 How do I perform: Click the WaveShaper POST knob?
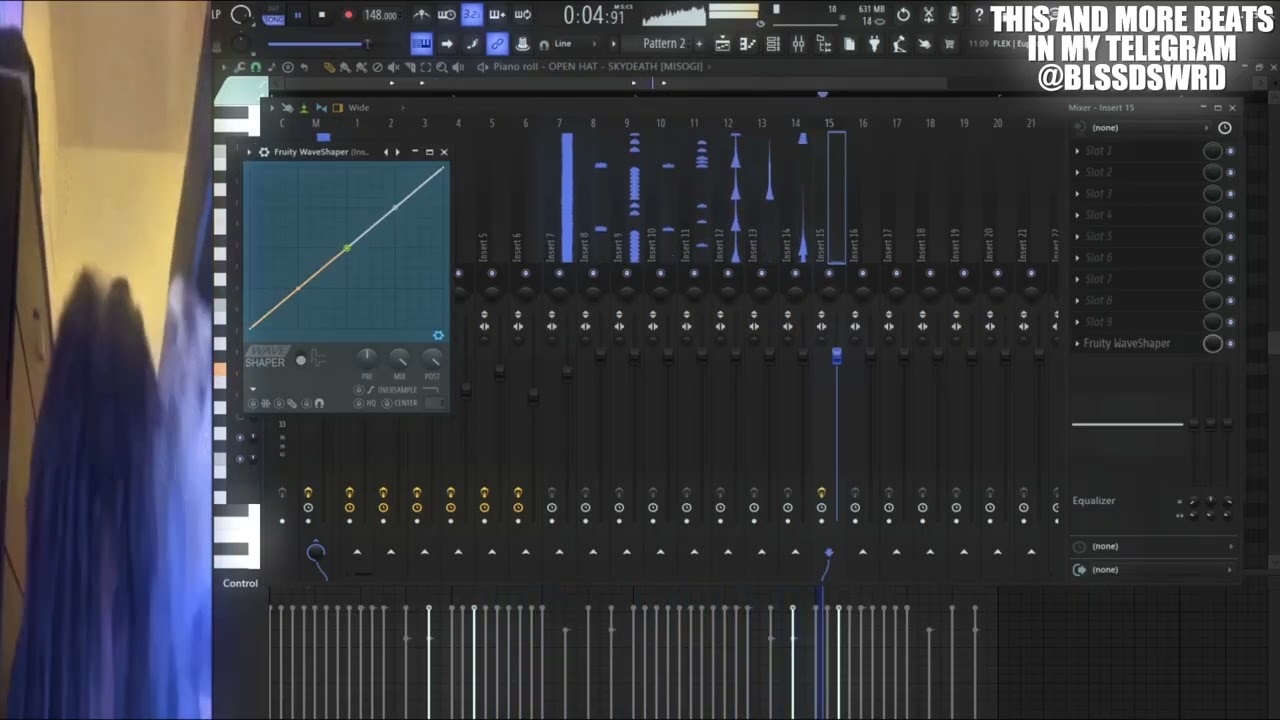[432, 357]
